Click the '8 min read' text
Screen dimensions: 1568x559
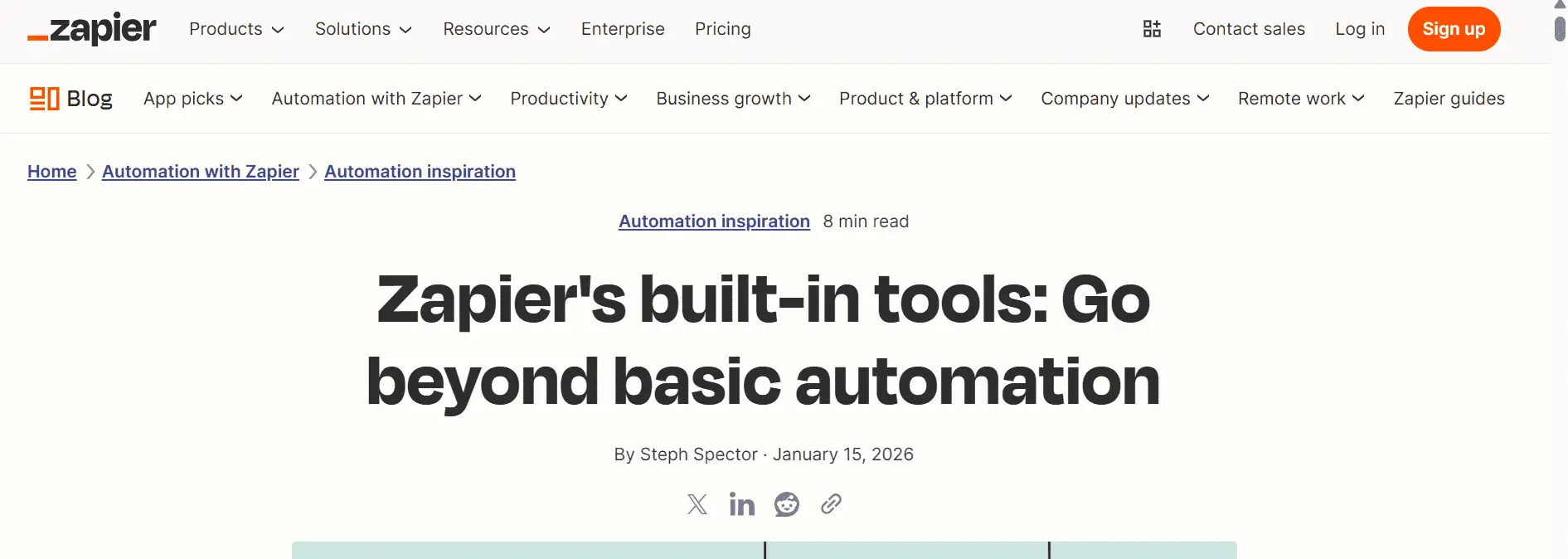coord(866,221)
